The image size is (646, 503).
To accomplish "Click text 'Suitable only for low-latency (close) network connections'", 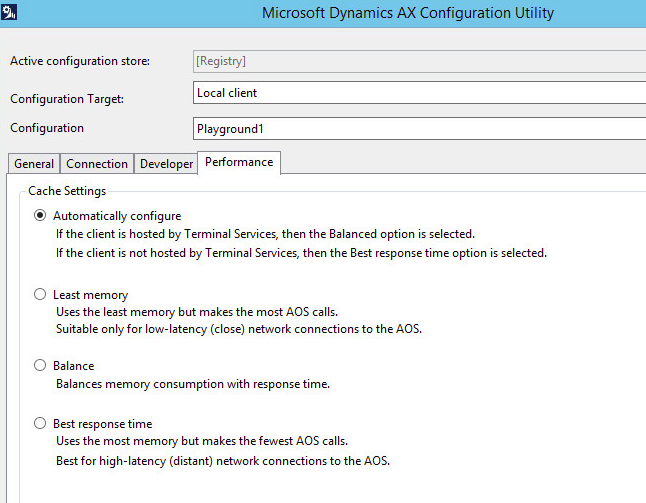I will point(208,329).
